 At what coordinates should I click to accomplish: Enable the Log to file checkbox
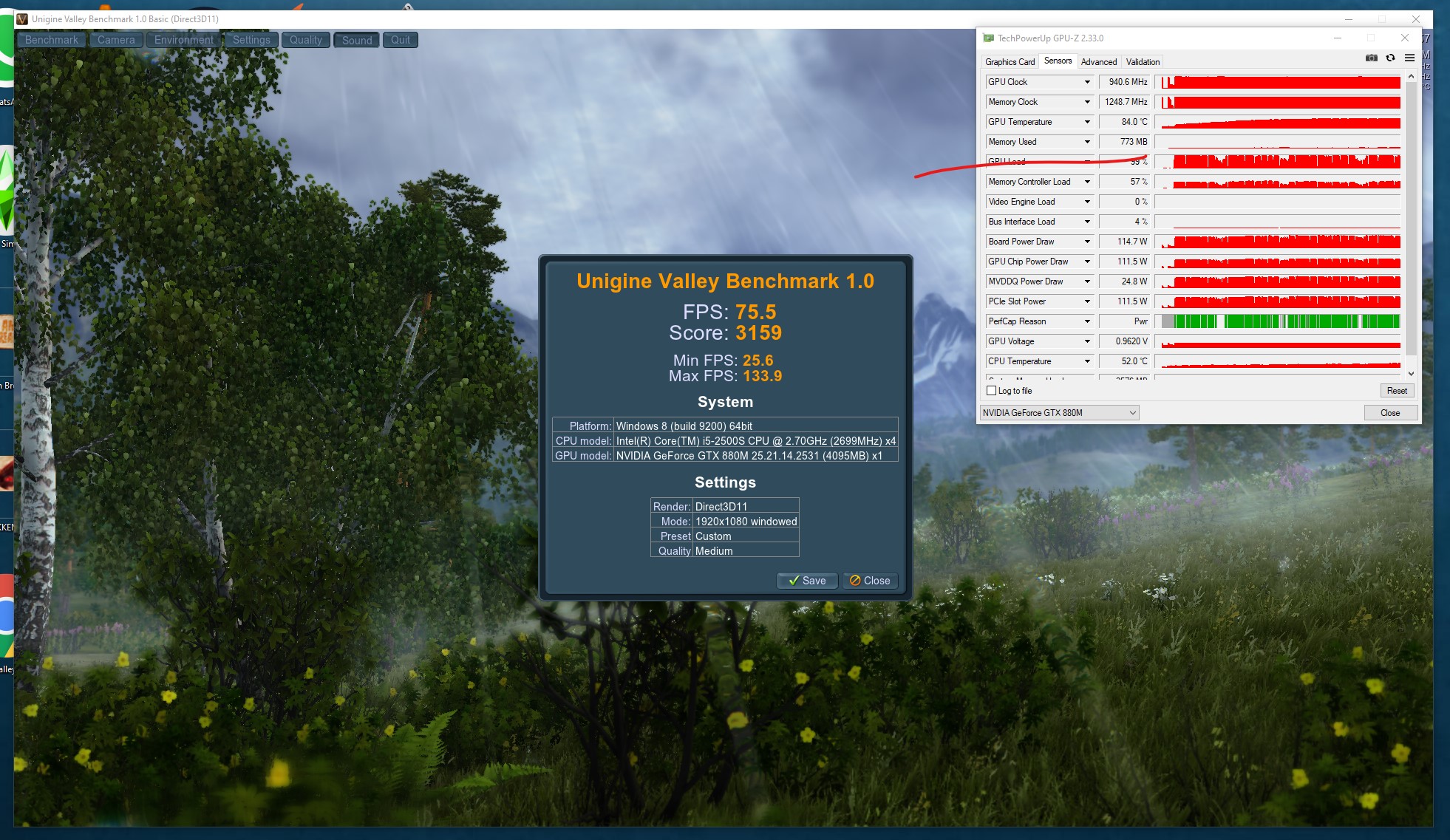pyautogui.click(x=992, y=391)
